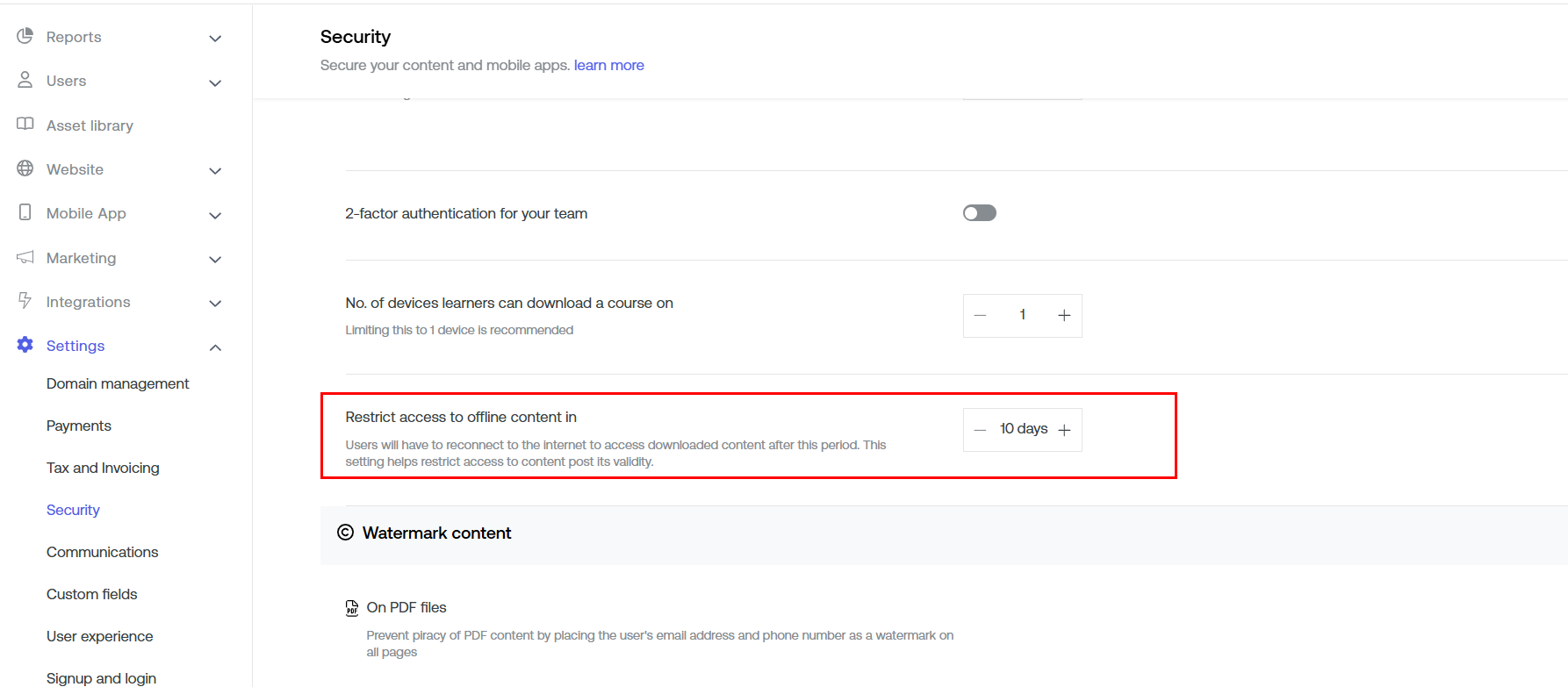The image size is (1568, 687).
Task: Go to Tax and Invoicing
Action: click(x=103, y=468)
